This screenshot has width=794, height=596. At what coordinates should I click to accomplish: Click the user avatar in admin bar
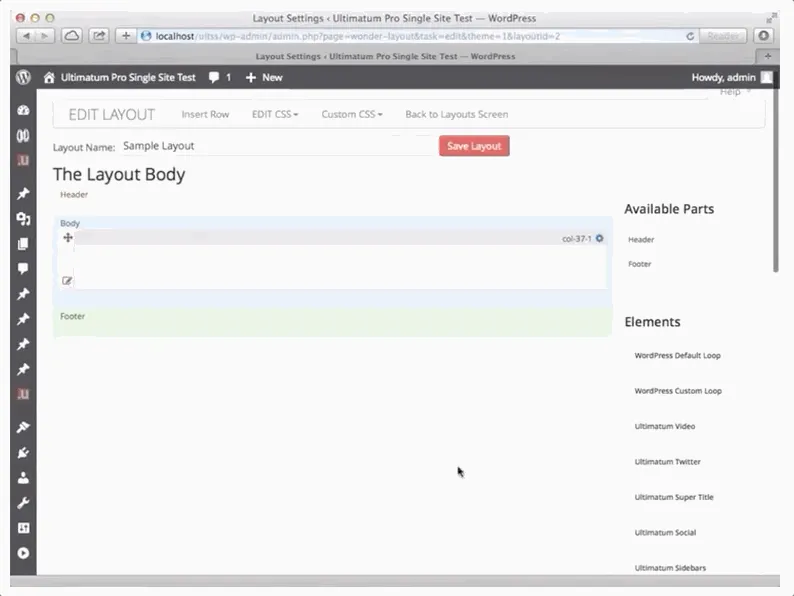767,77
